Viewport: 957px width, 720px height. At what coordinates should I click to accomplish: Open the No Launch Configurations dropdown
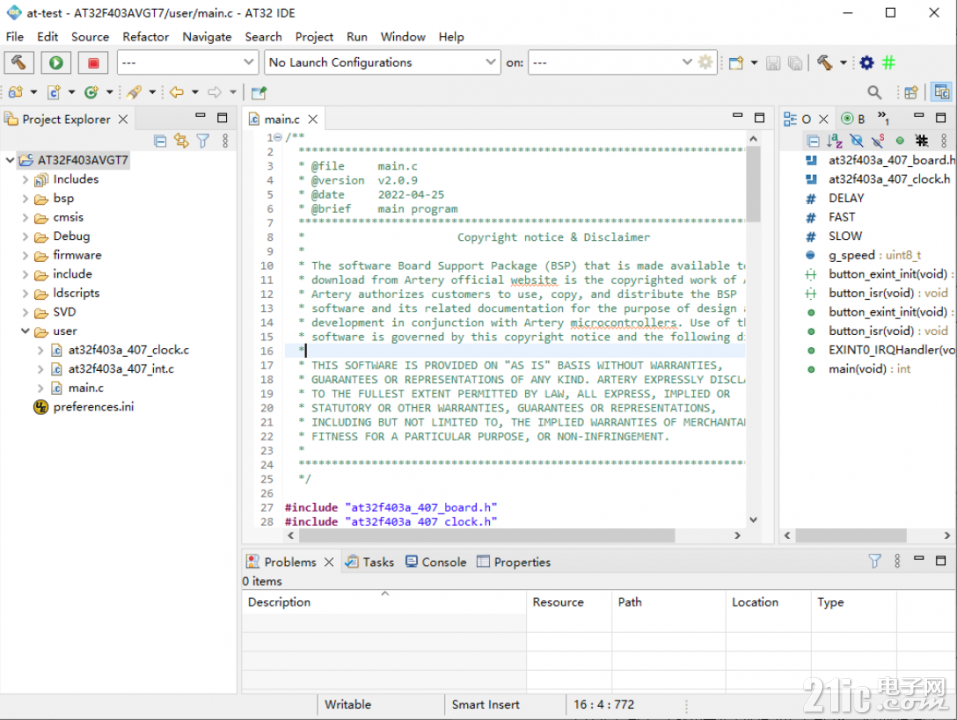tap(382, 62)
